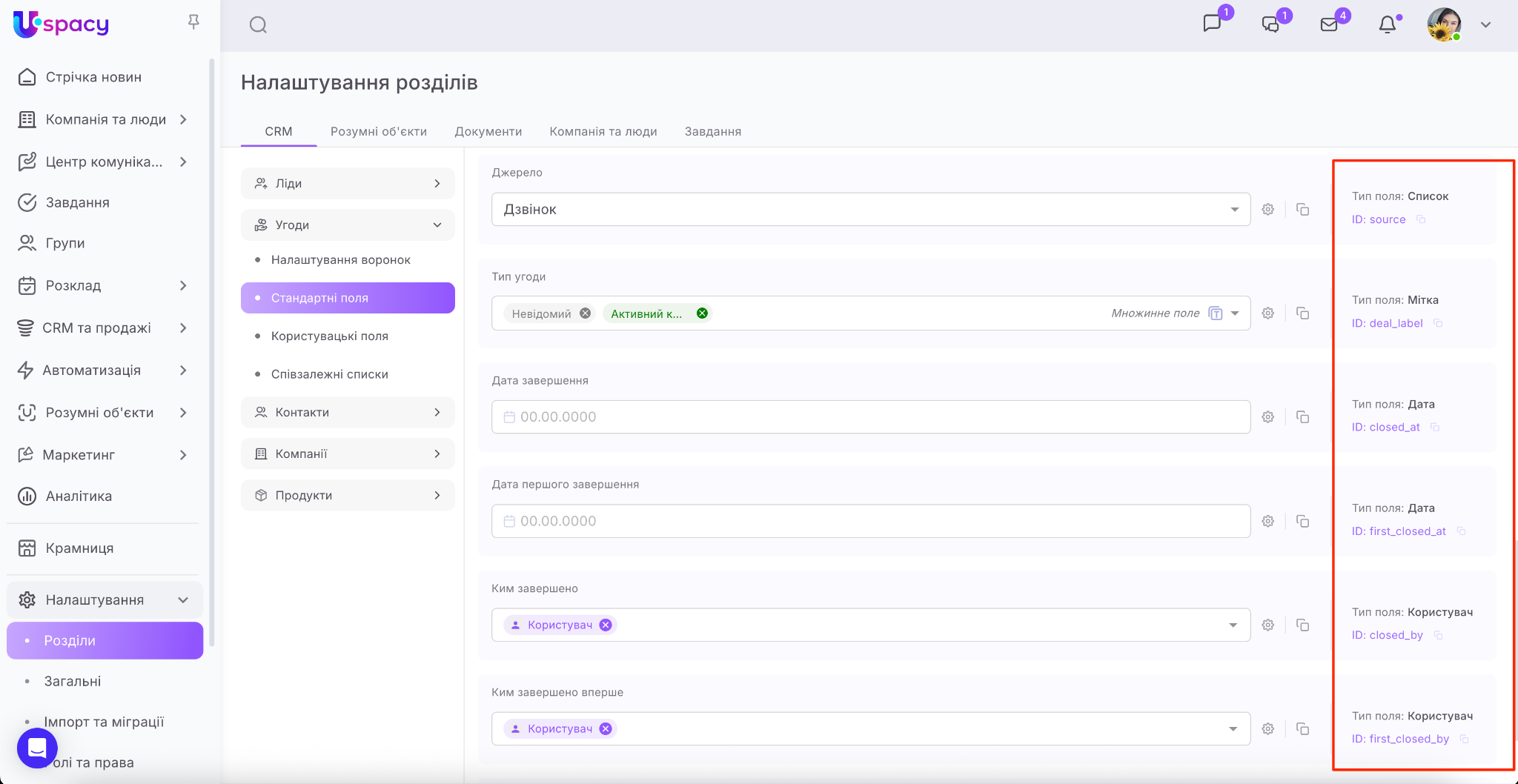Viewport: 1518px width, 784px height.
Task: Open the email inbox icon
Action: click(1329, 24)
